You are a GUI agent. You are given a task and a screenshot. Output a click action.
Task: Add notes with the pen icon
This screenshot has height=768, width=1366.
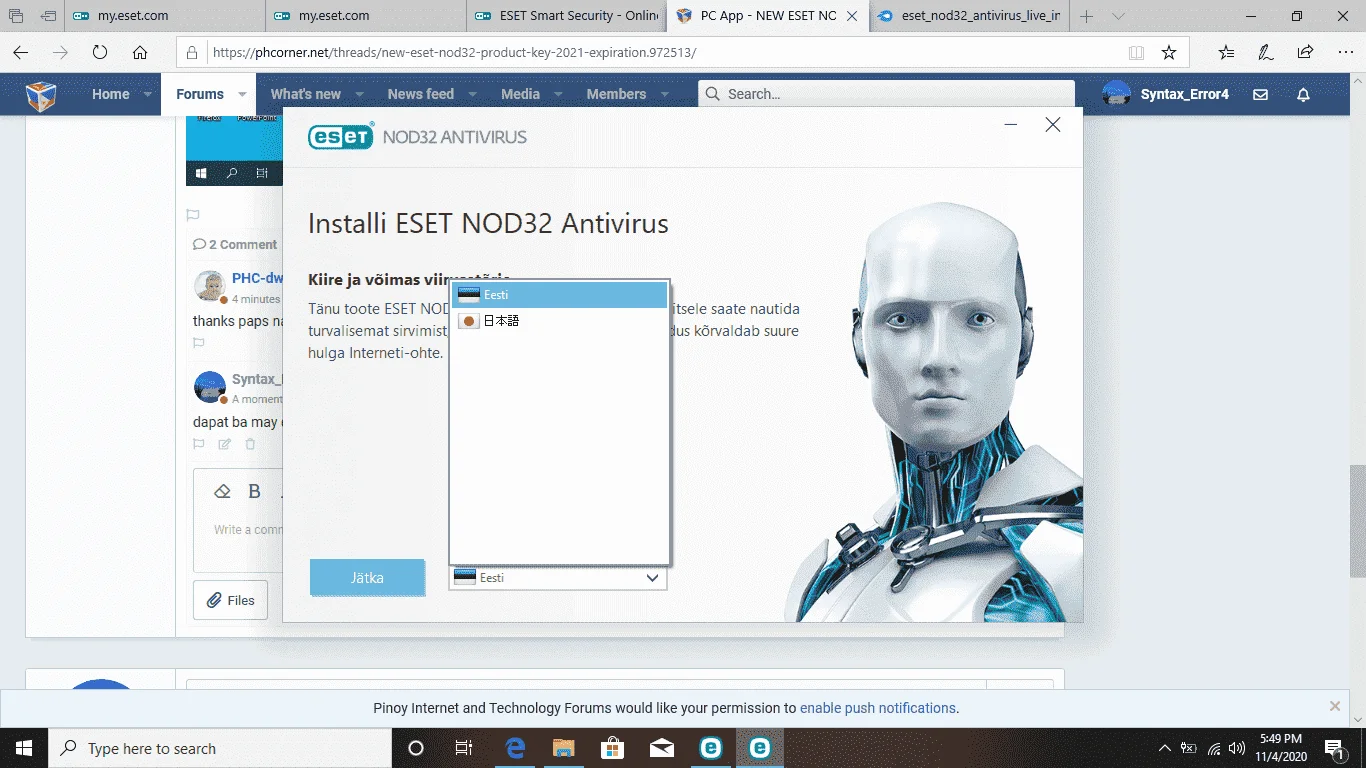[x=1265, y=53]
